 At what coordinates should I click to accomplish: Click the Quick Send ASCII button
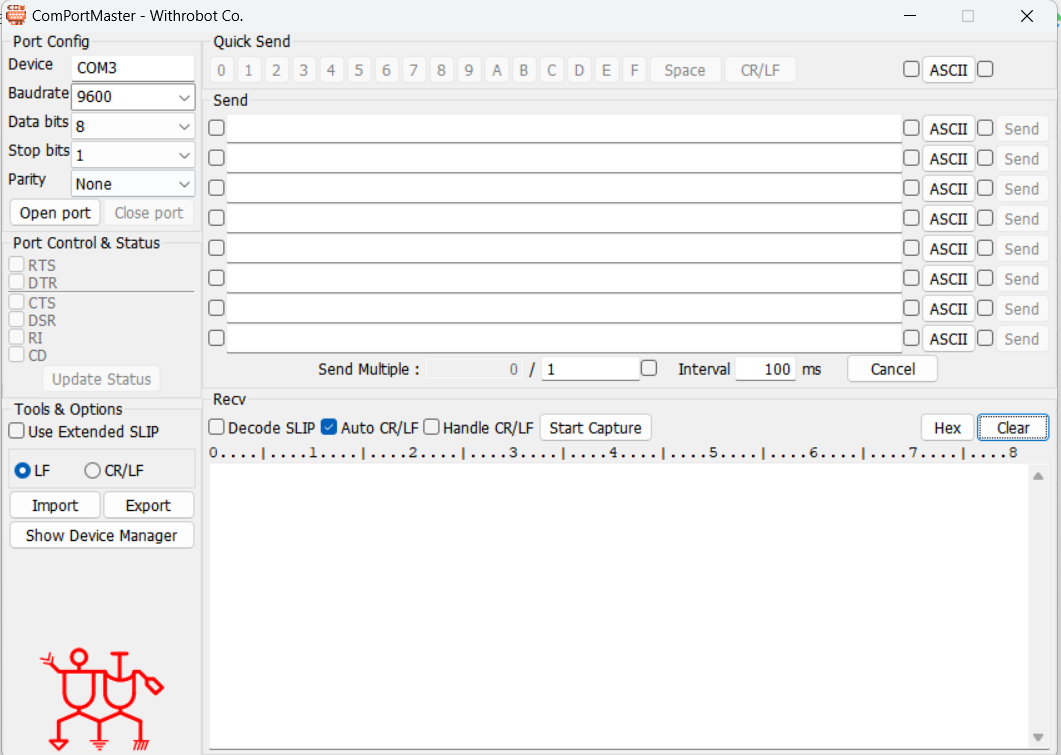(x=949, y=70)
